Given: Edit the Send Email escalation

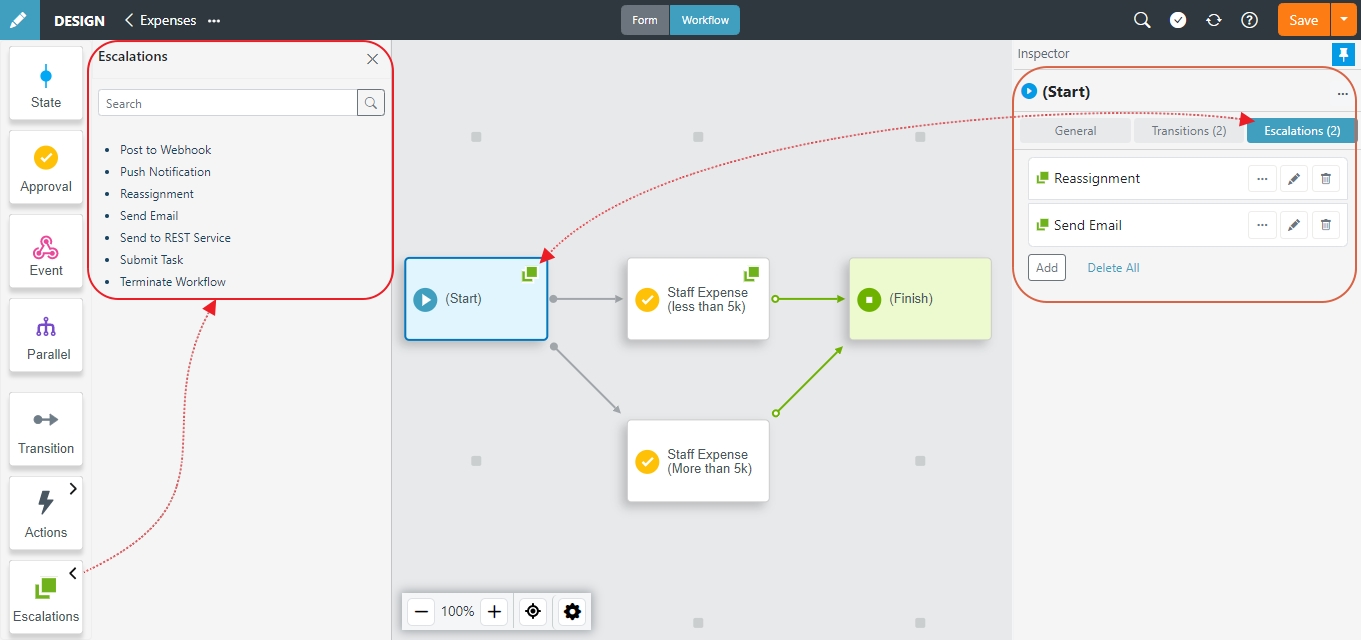Looking at the screenshot, I should tap(1294, 225).
